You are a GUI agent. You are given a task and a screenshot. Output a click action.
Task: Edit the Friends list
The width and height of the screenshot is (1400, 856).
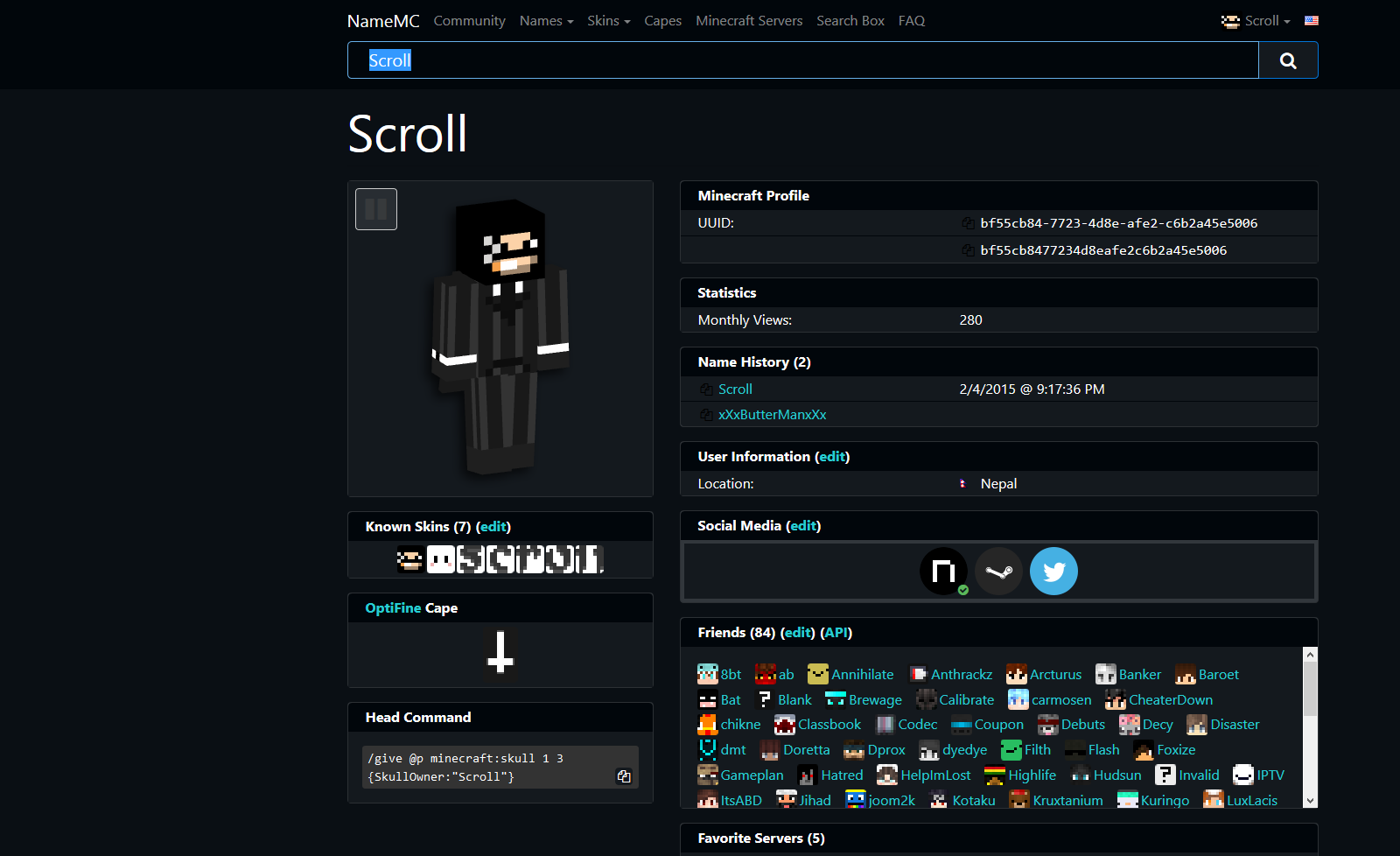(x=797, y=632)
